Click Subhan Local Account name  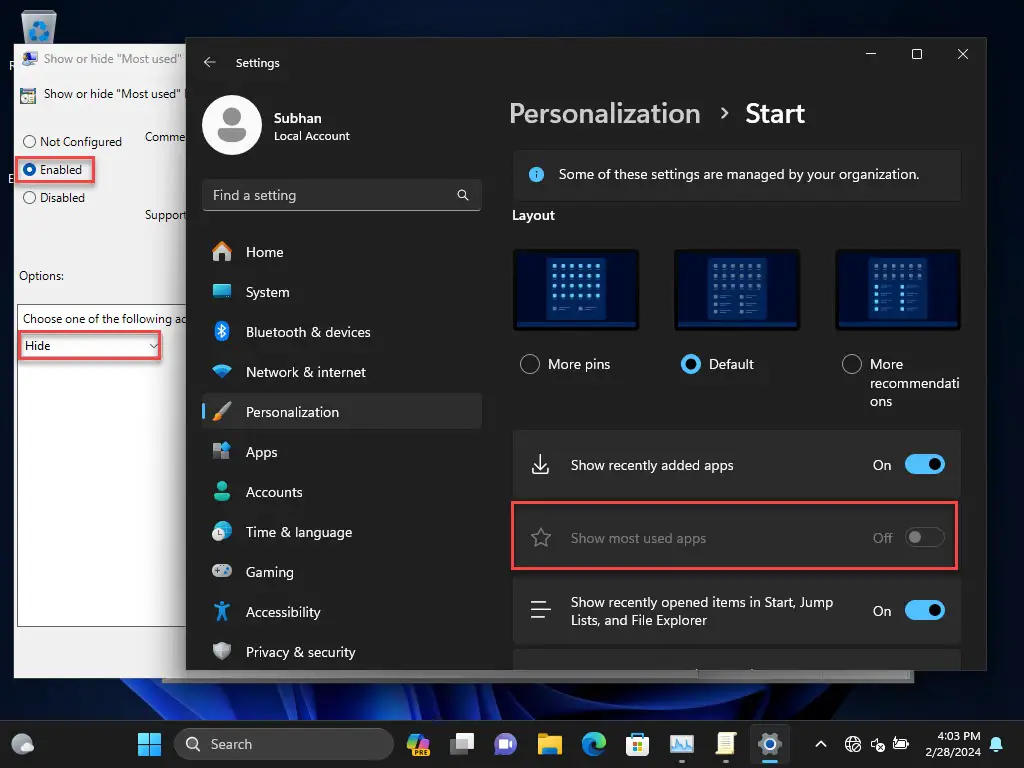tap(312, 126)
